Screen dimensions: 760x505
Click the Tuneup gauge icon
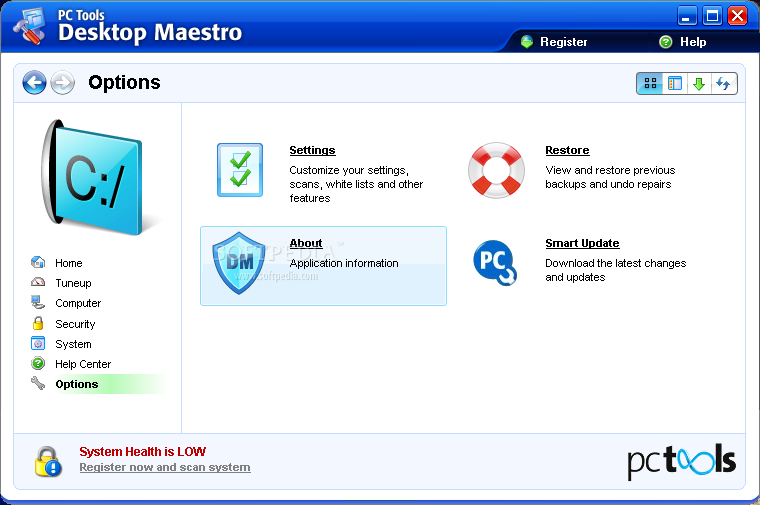pos(38,282)
